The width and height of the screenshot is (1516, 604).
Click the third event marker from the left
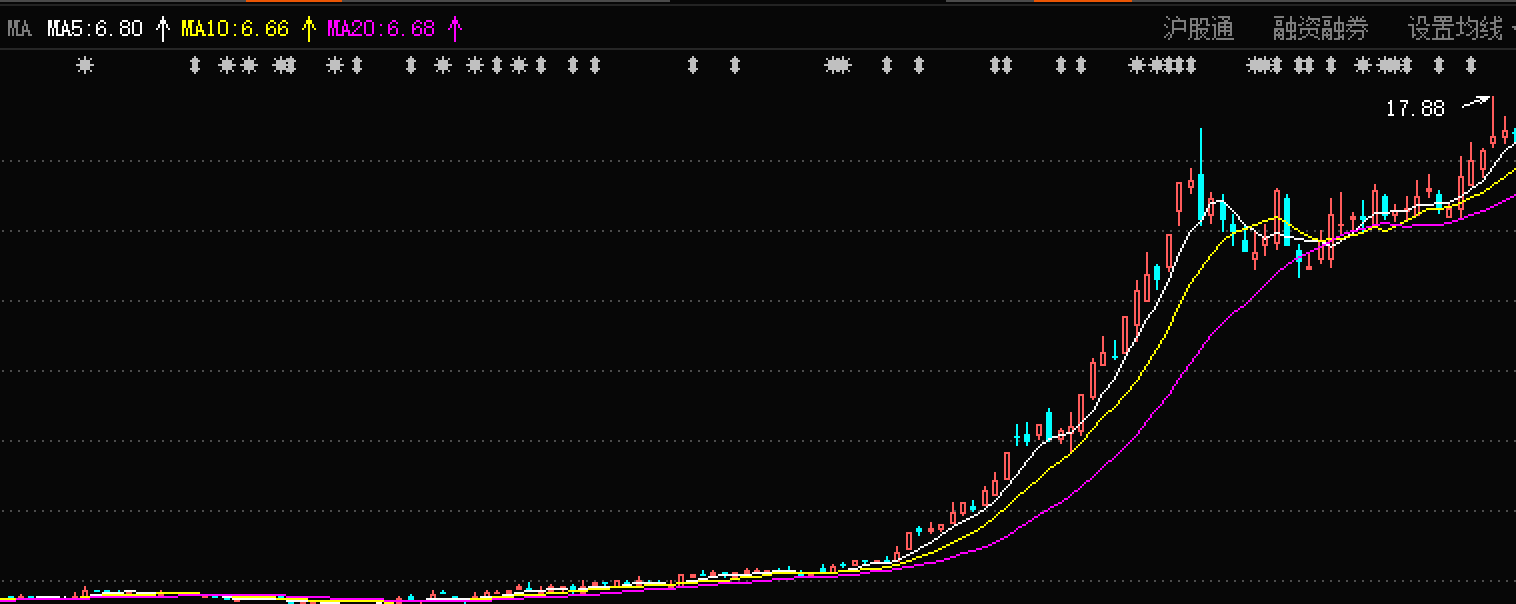click(227, 66)
